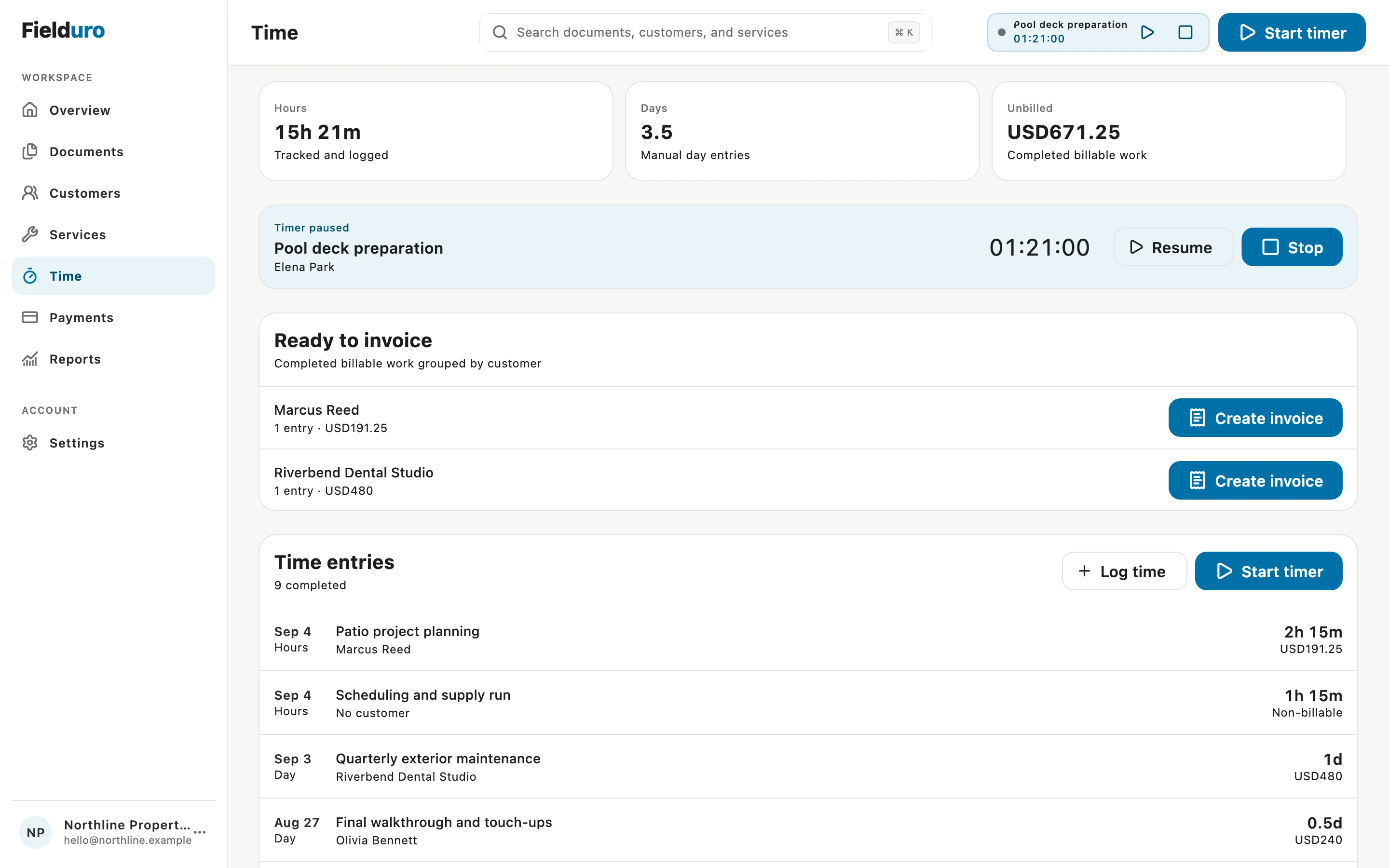Click Start timer in the top header
Screen dimensions: 1389x868
pos(1292,32)
